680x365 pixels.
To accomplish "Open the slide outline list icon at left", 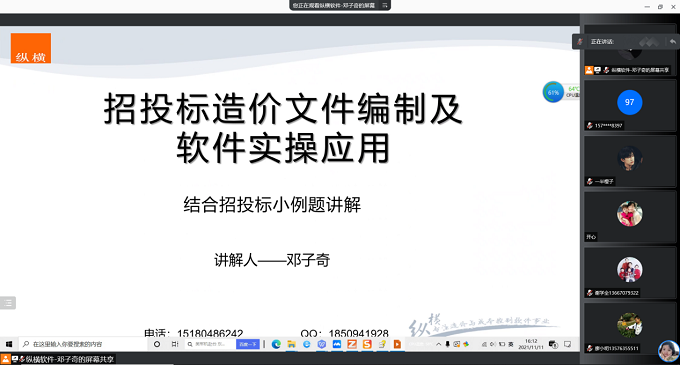I will tap(8, 303).
